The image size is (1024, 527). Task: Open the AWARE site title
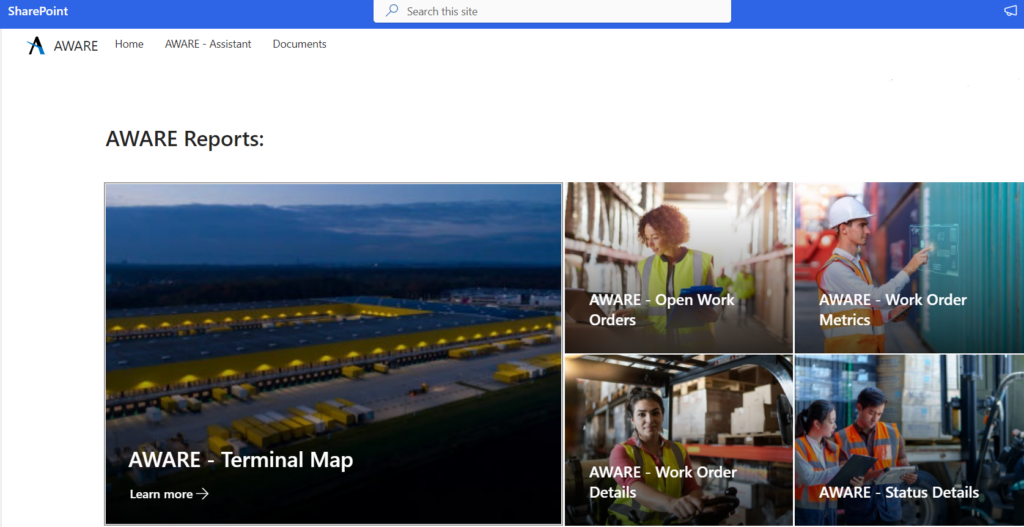pos(76,46)
